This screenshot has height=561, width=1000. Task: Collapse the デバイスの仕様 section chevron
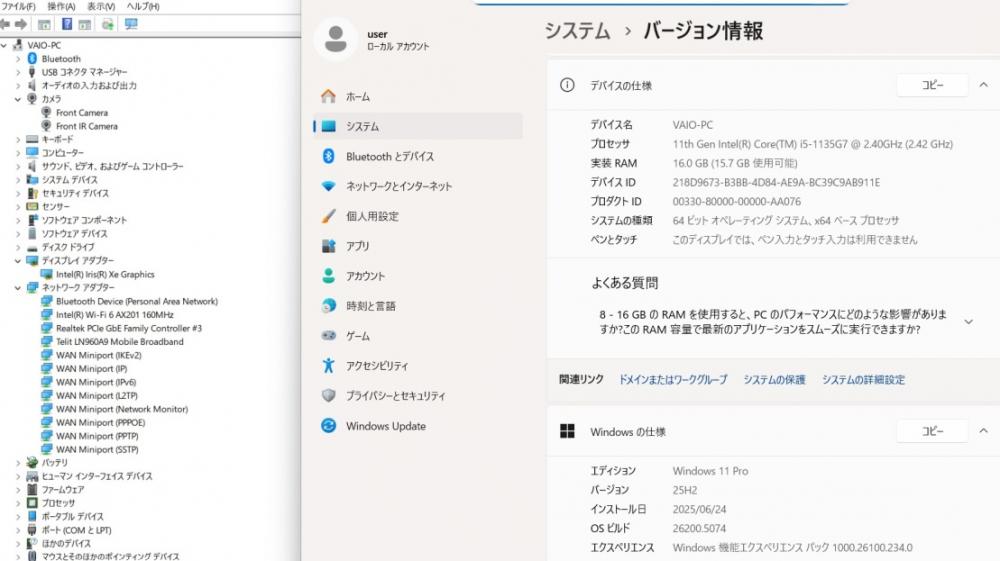click(983, 86)
